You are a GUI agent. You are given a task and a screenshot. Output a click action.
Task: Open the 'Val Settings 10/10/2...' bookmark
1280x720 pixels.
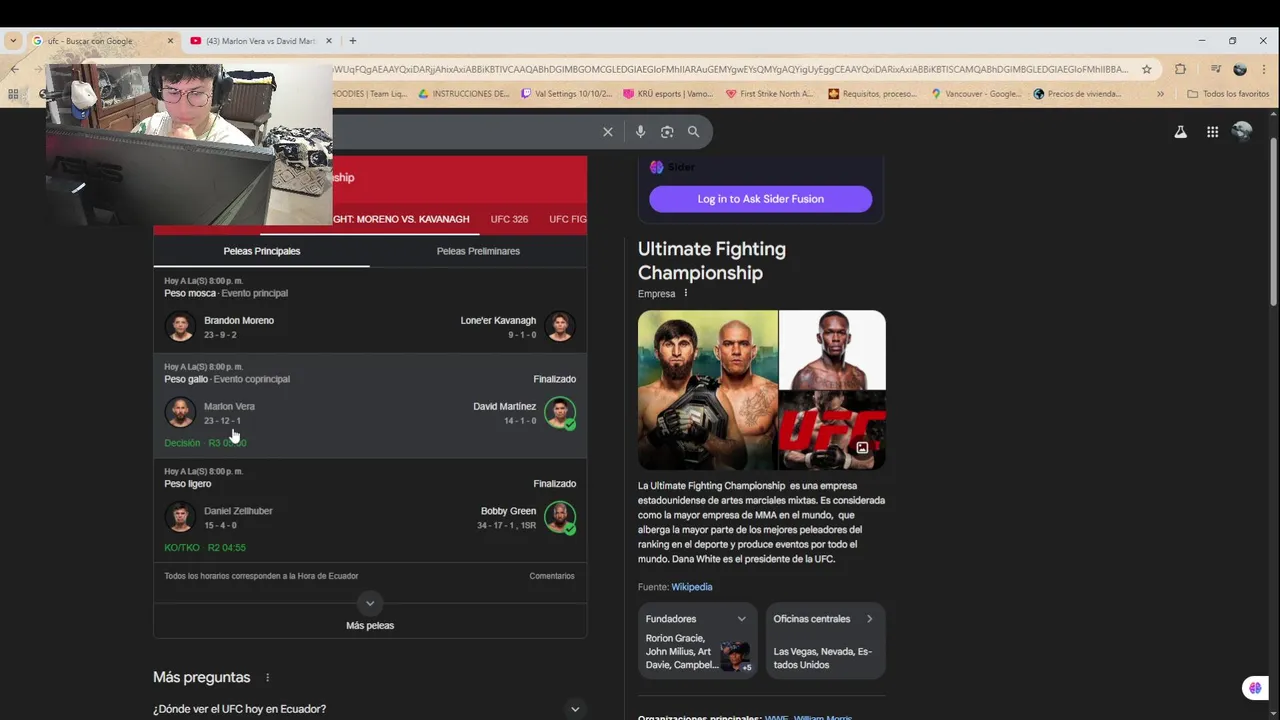(x=565, y=94)
